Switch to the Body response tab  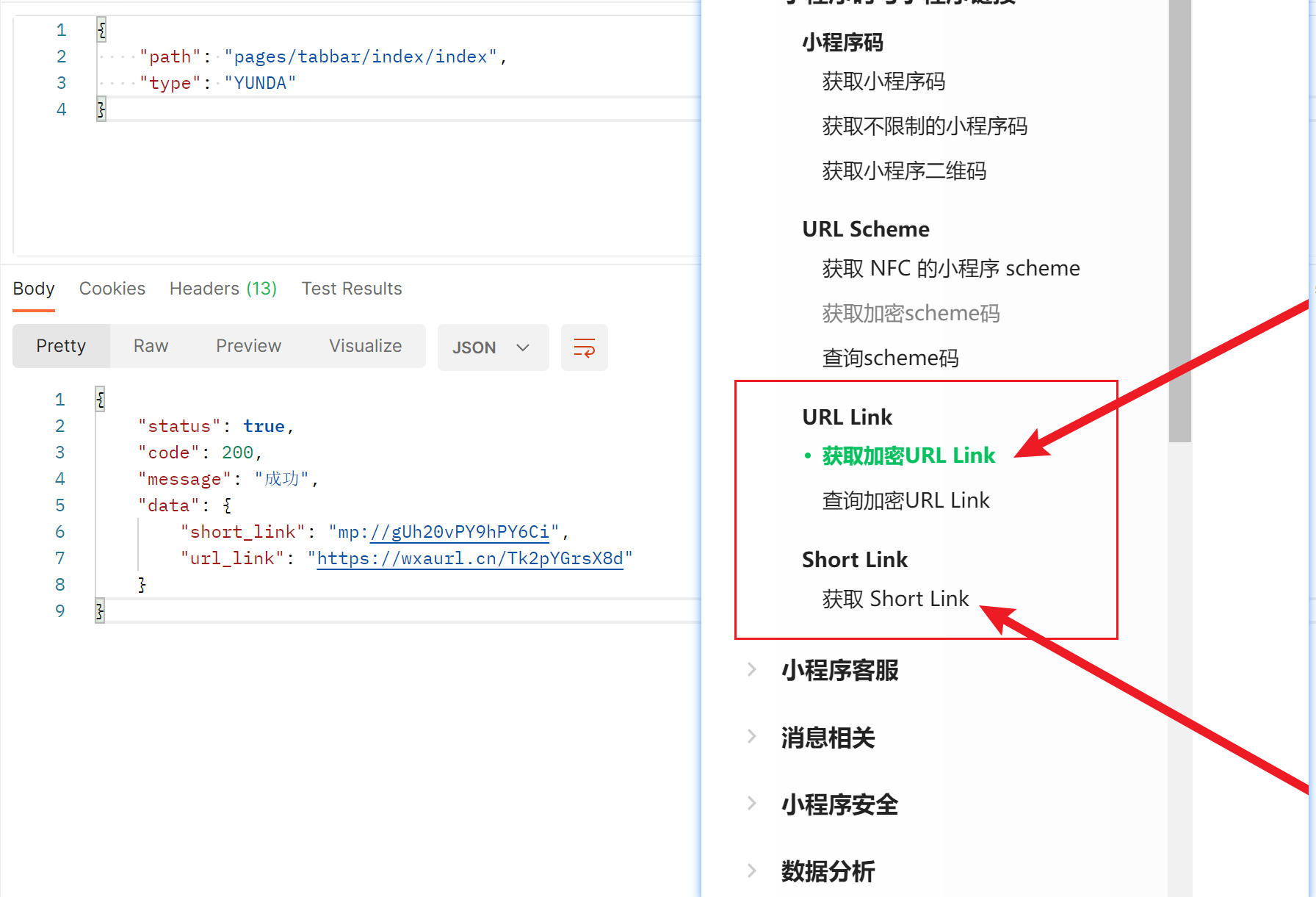(34, 289)
